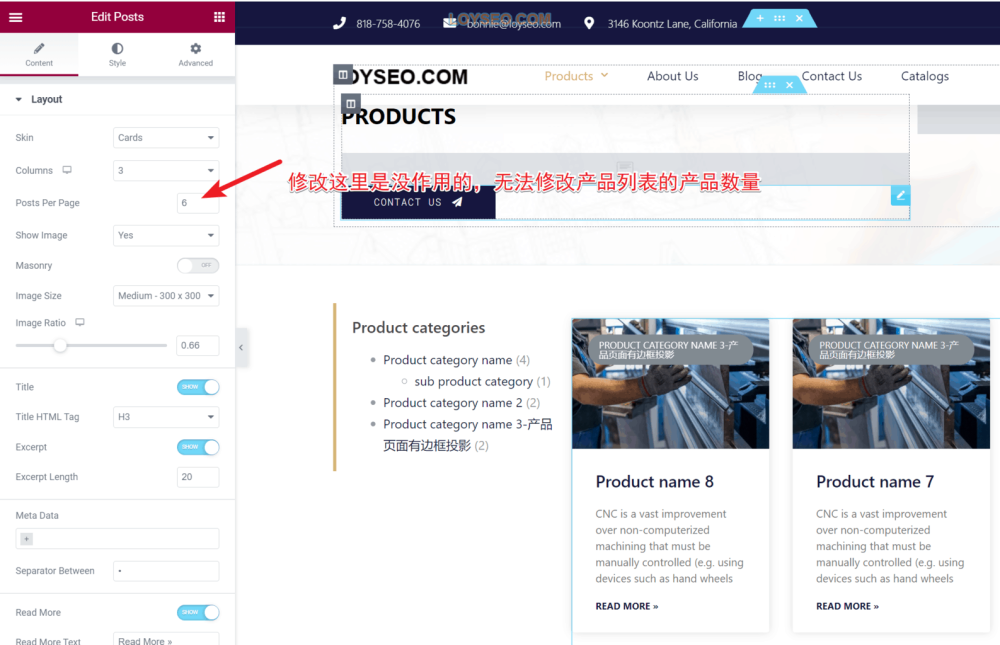
Task: Open the Blog menu item
Action: (x=749, y=76)
